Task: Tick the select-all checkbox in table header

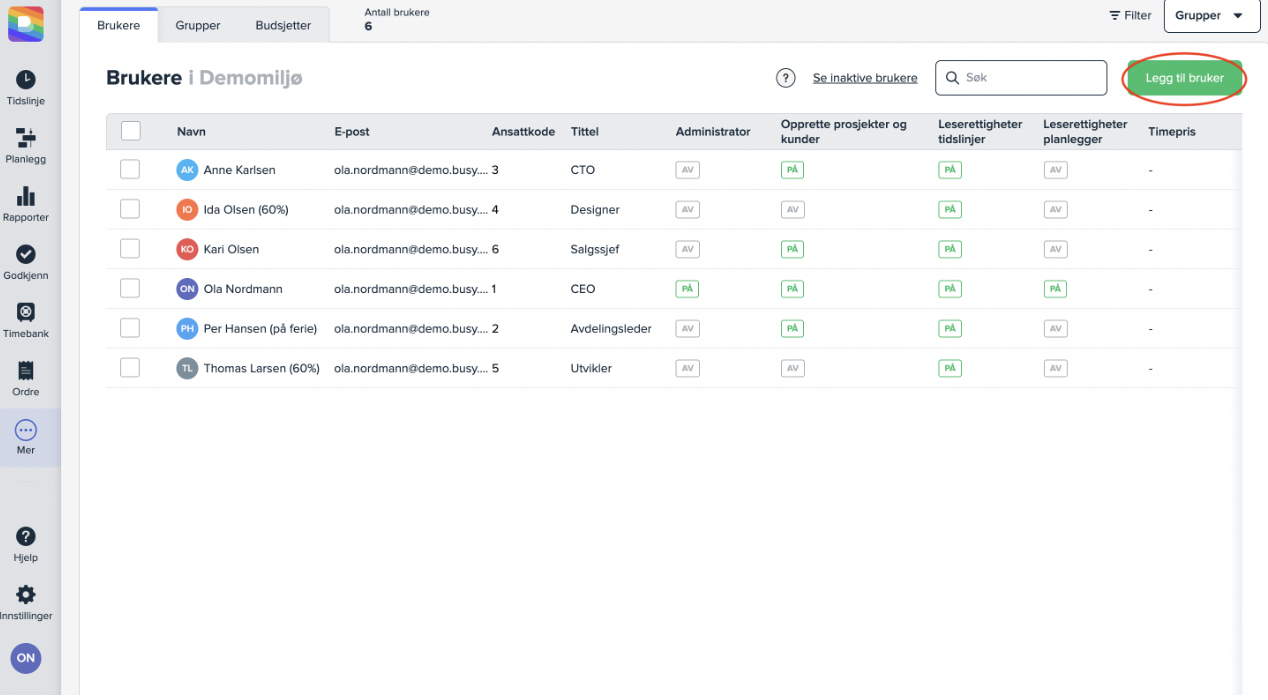Action: click(130, 131)
